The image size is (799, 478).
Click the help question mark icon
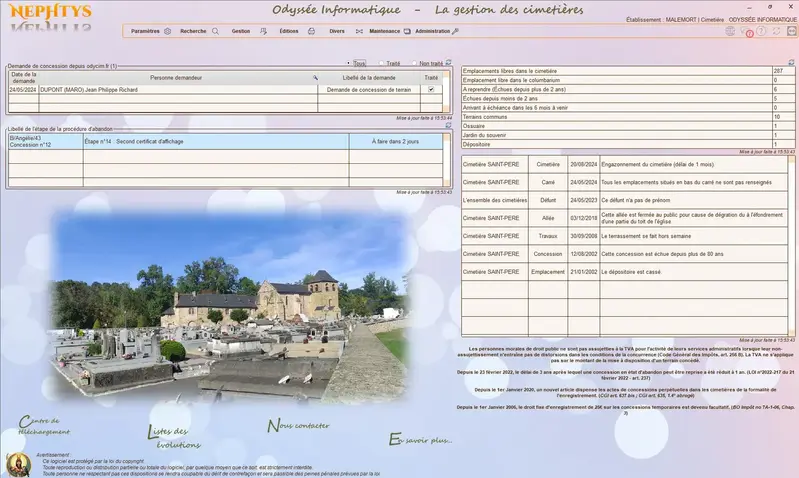pyautogui.click(x=762, y=31)
